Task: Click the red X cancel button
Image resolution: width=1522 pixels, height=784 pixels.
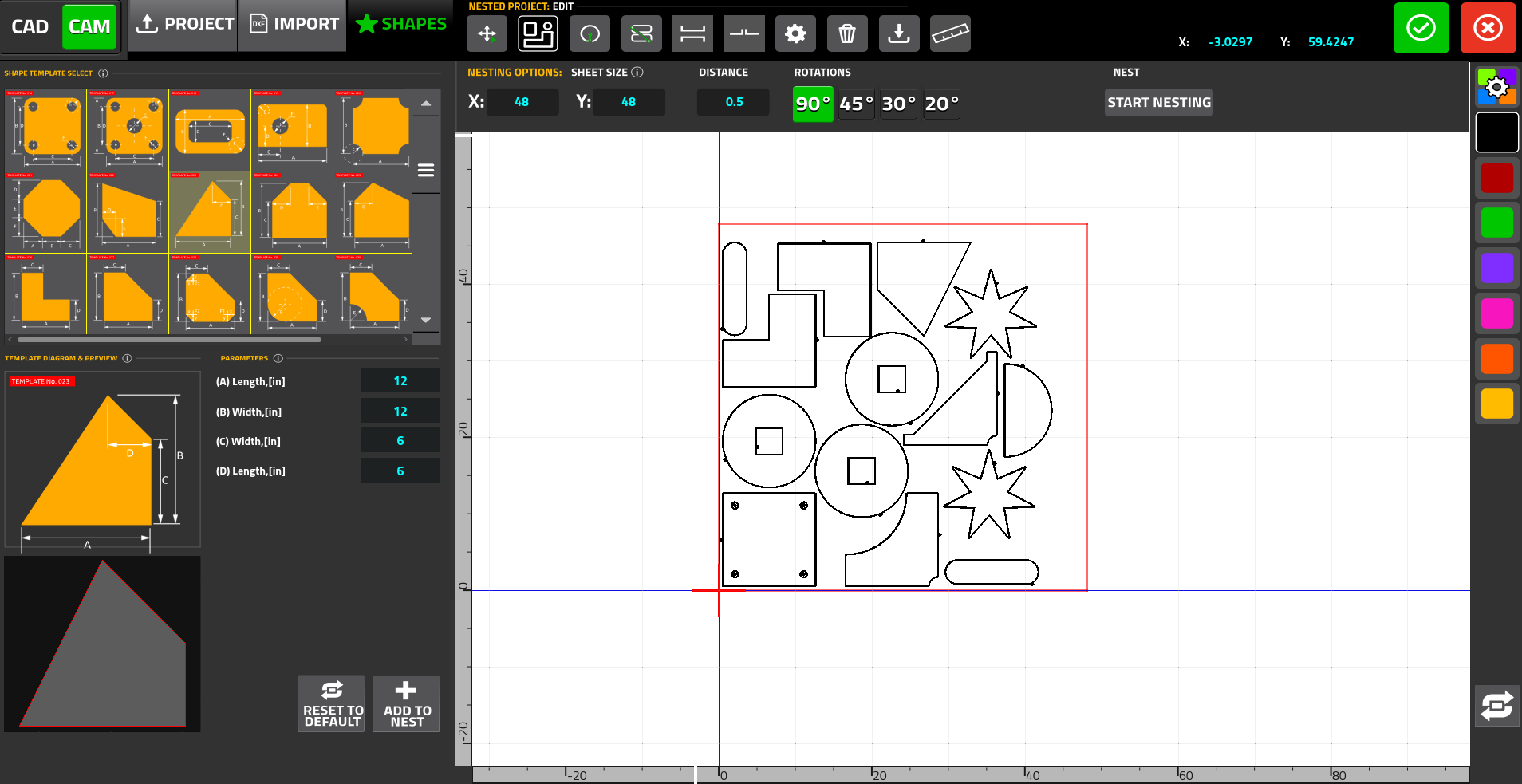Action: pos(1488,28)
